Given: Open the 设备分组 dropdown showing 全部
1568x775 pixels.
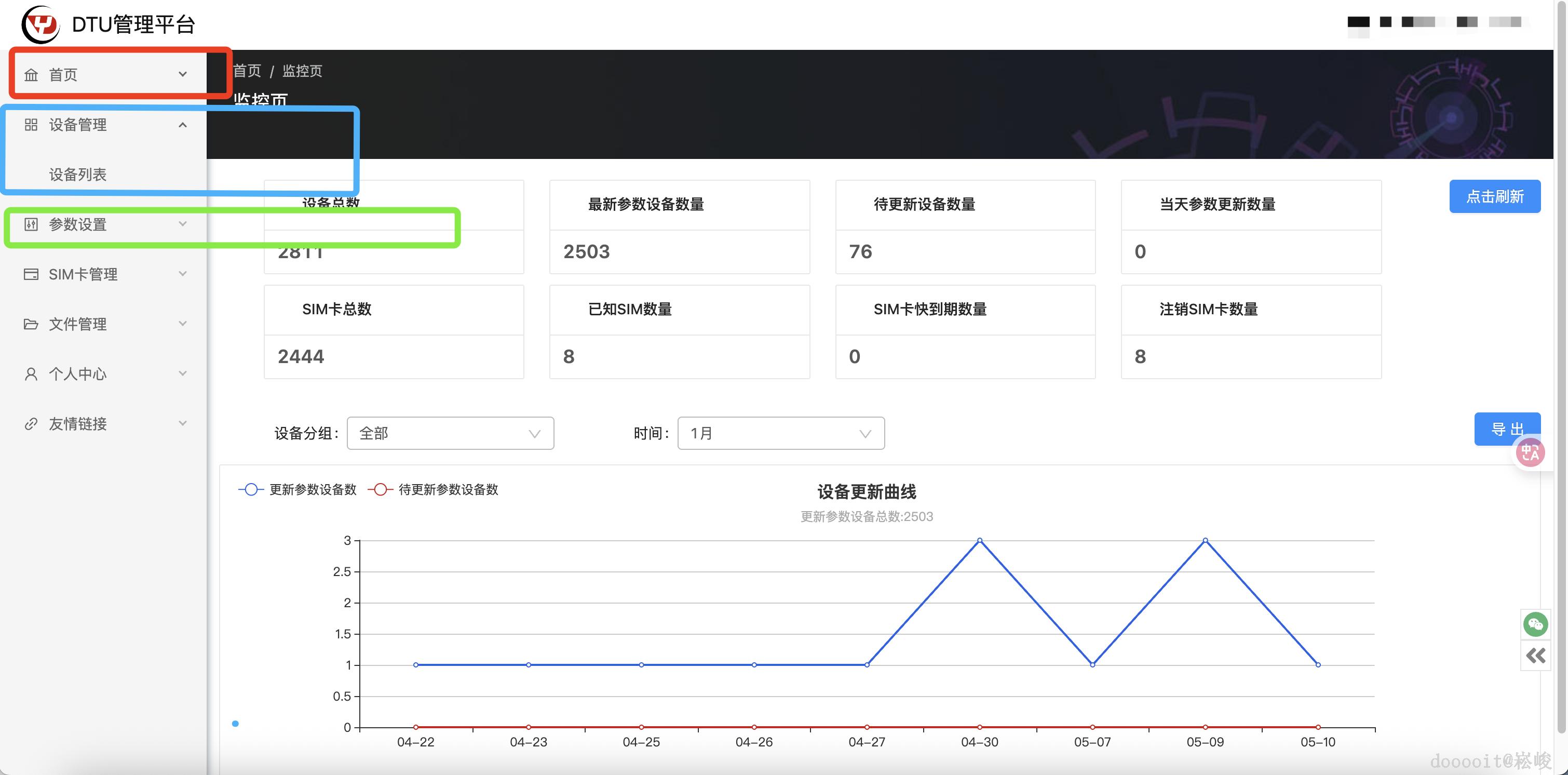Looking at the screenshot, I should click(450, 433).
